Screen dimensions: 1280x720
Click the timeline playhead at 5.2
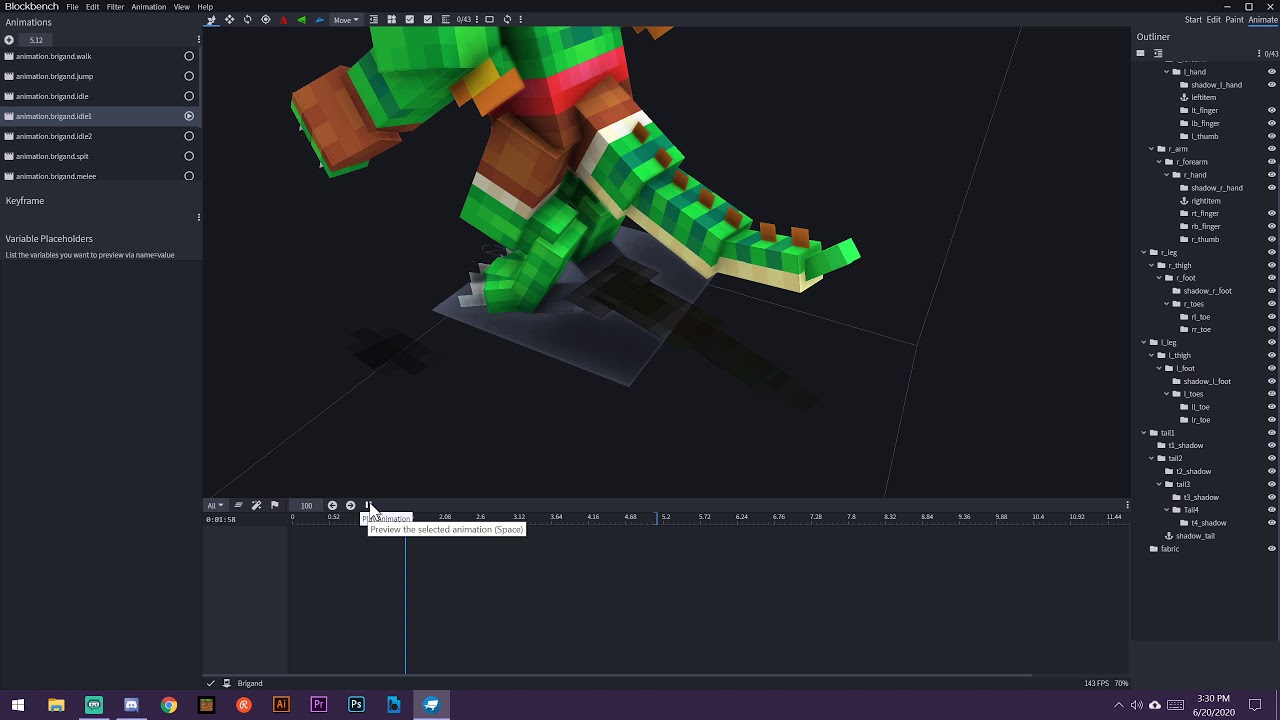click(x=657, y=517)
